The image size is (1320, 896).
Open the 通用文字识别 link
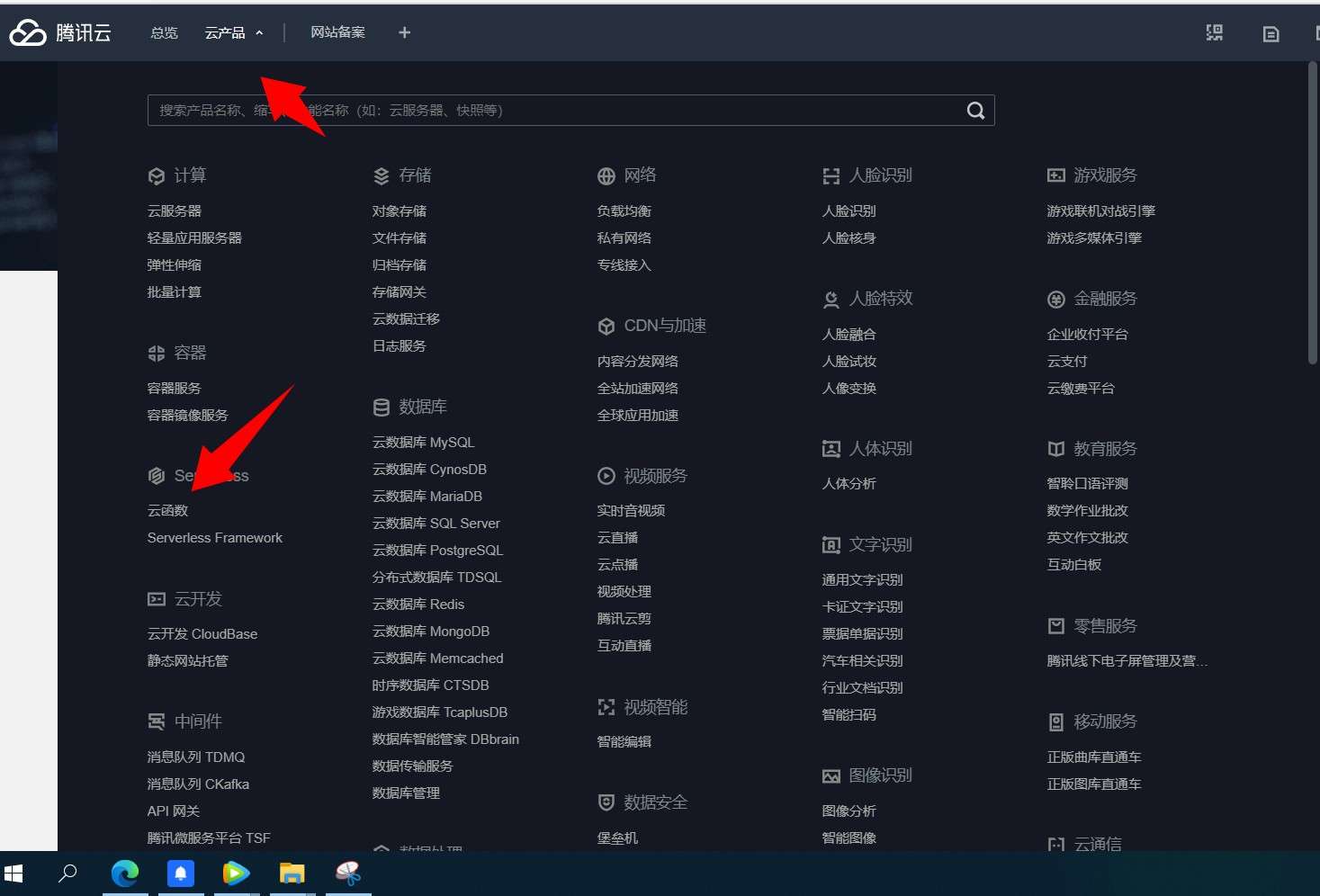(x=862, y=580)
